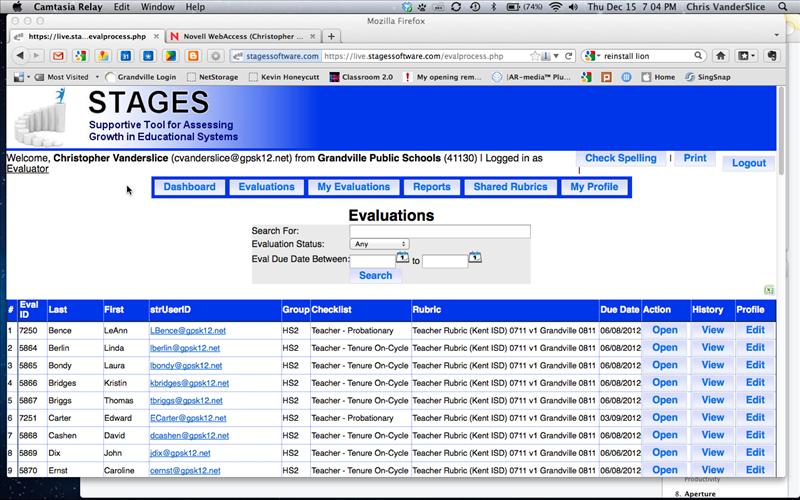Open the URL history dropdown arrow

[556, 56]
